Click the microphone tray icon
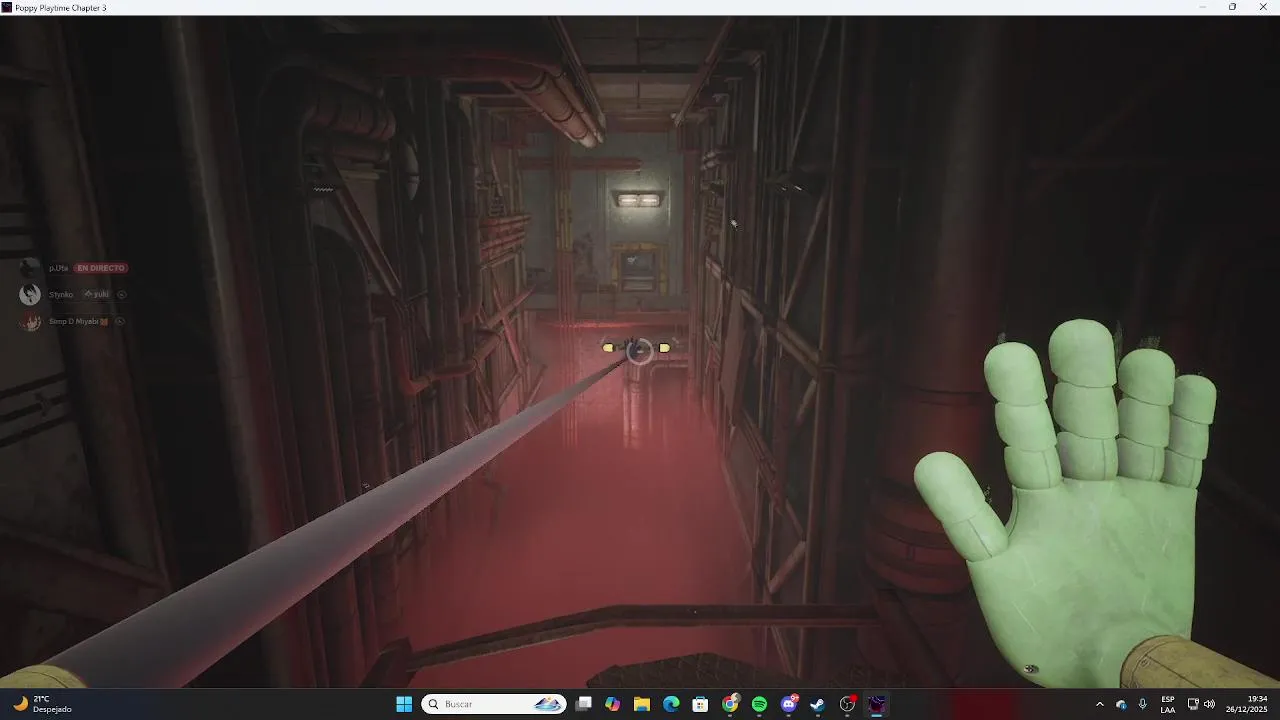Image resolution: width=1280 pixels, height=720 pixels. pos(1143,704)
